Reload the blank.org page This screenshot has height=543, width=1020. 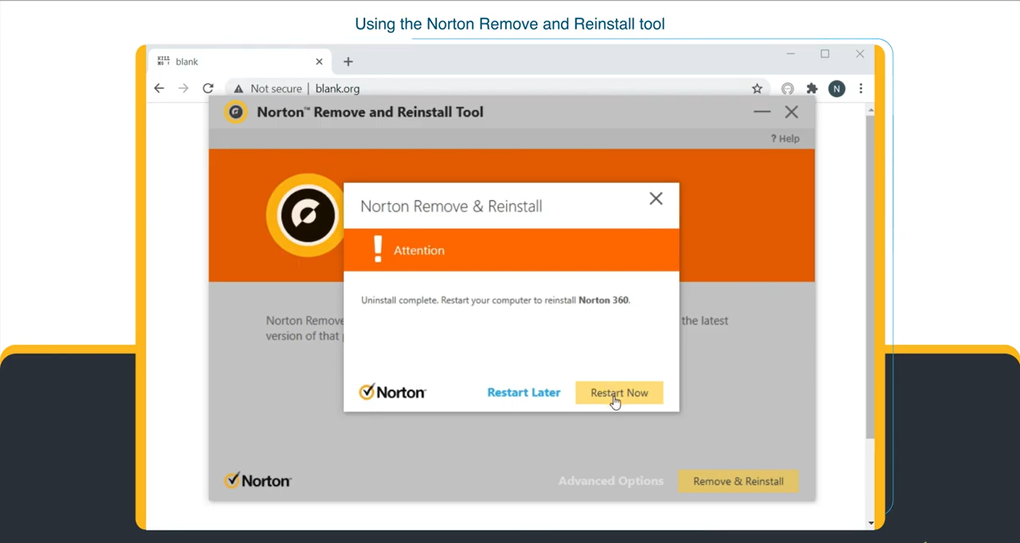(x=208, y=88)
